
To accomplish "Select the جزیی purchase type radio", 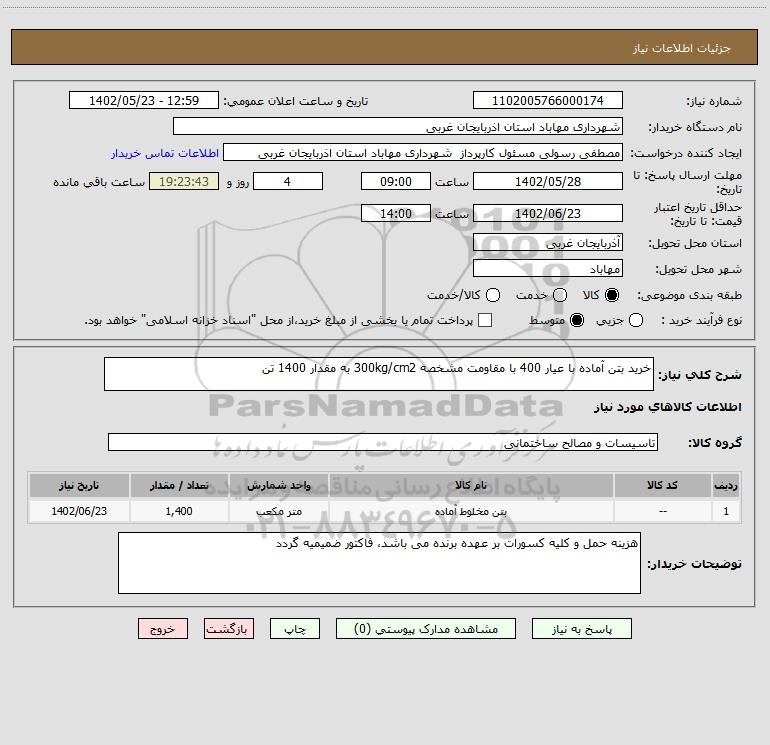I will pos(635,320).
